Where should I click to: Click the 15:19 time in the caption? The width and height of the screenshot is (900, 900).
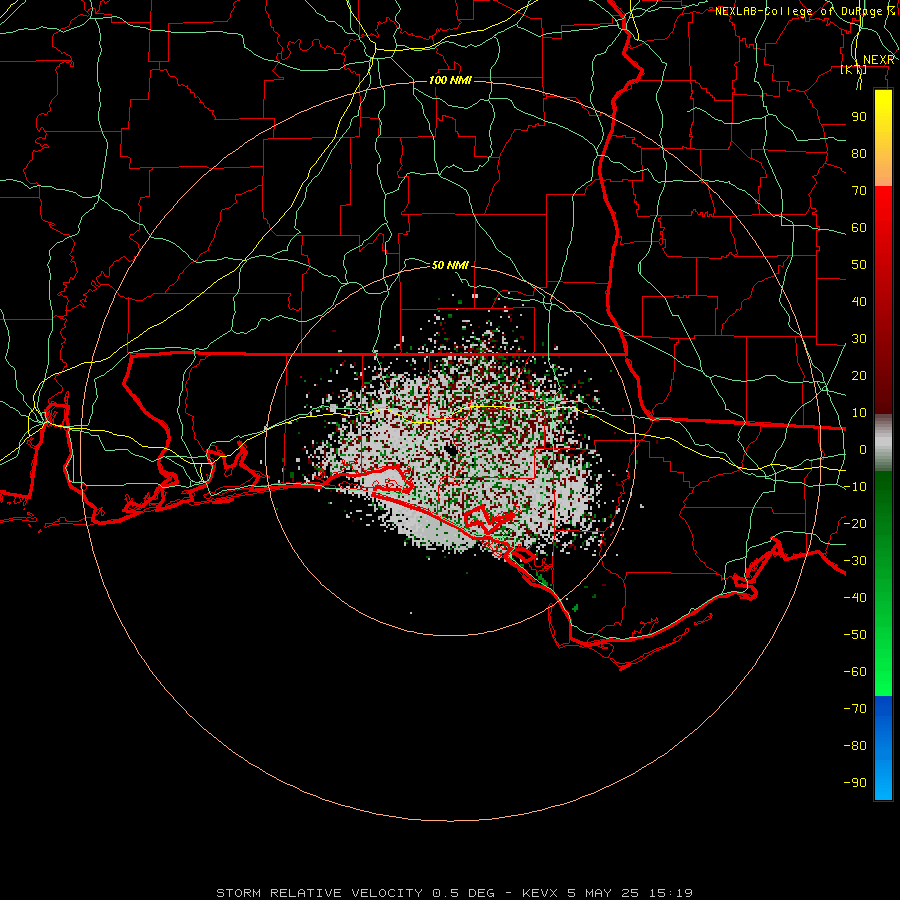pos(671,893)
